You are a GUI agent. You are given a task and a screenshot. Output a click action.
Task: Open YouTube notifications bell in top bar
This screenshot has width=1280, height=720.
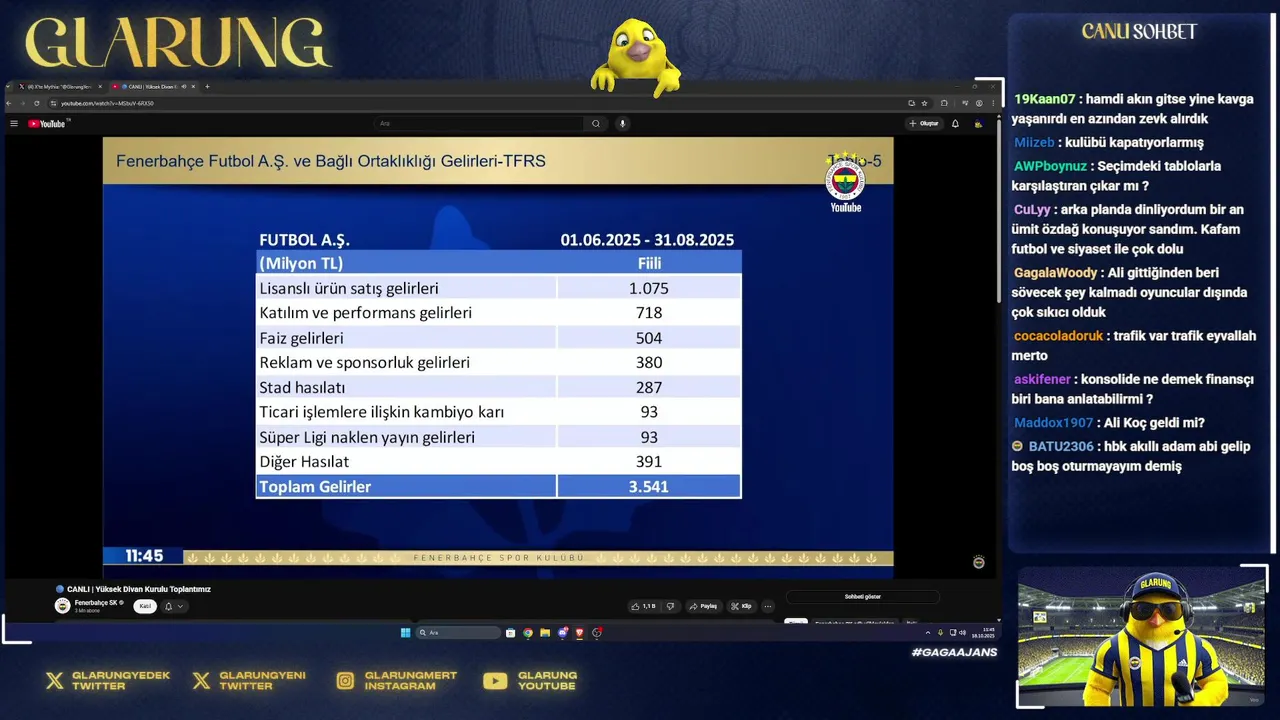[955, 124]
